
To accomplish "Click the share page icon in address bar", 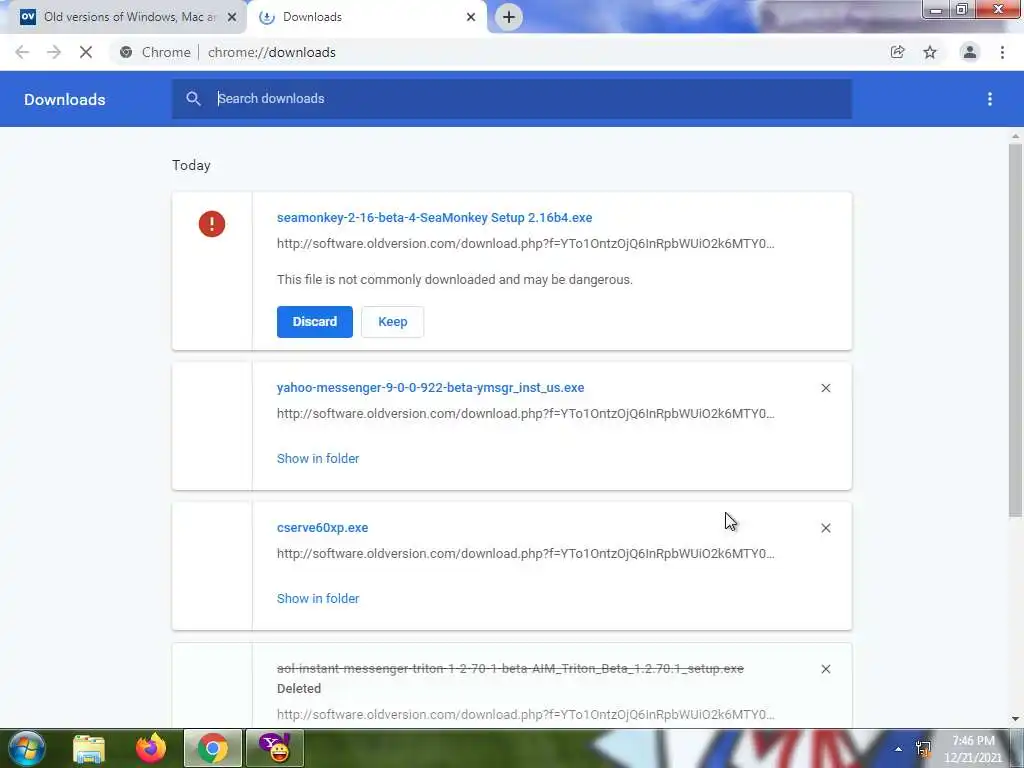I will (x=897, y=52).
